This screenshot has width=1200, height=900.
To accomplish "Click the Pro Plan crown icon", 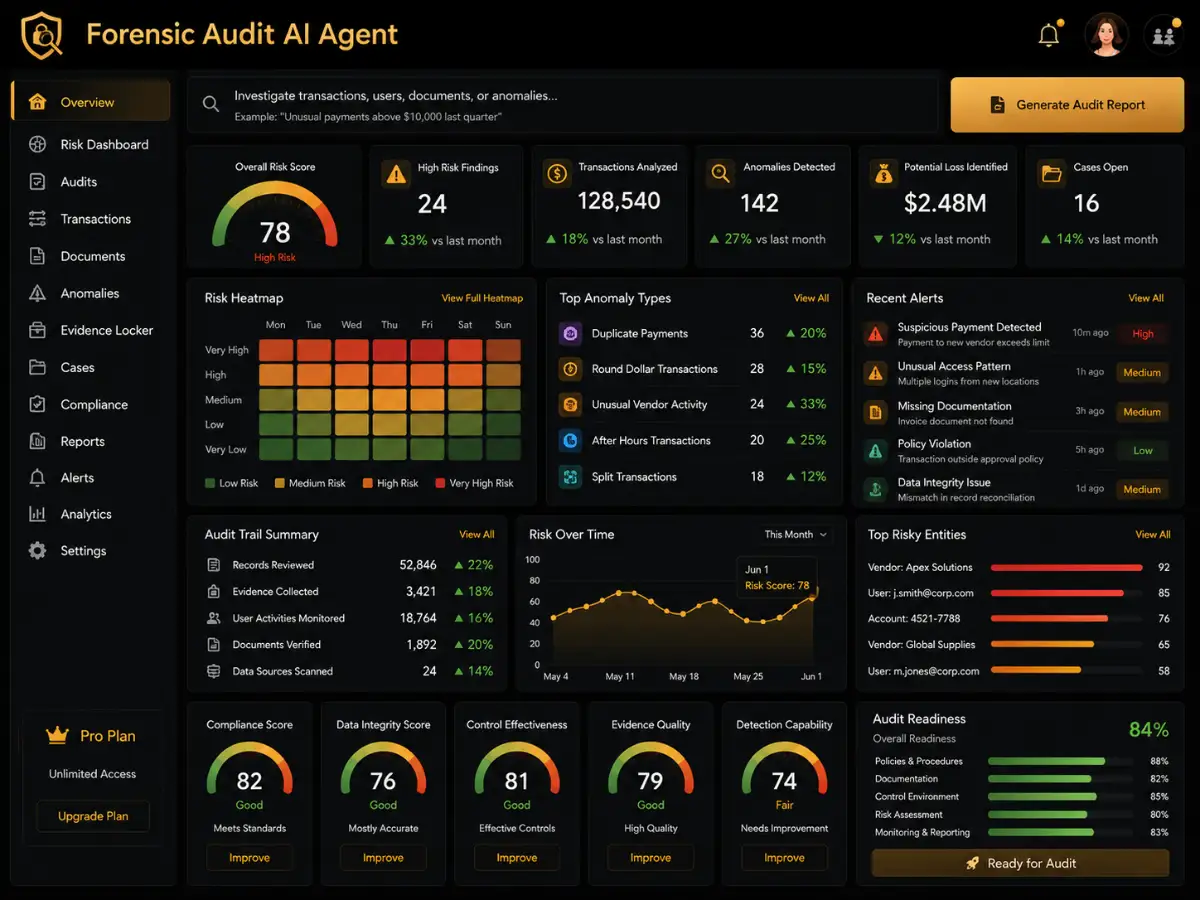I will coord(56,736).
